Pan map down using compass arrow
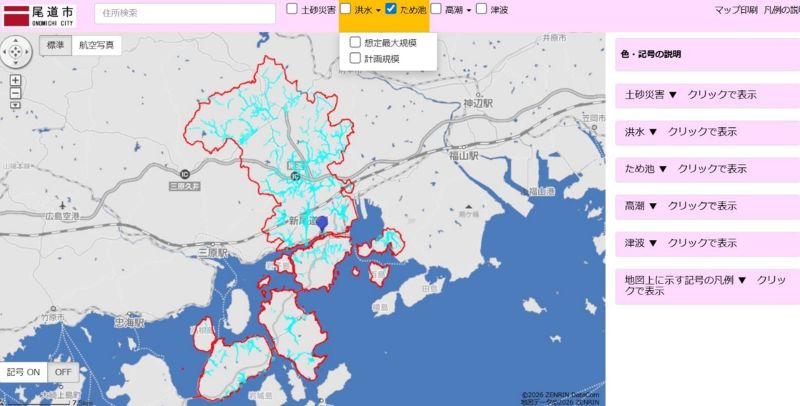The height and width of the screenshot is (406, 800). click(x=16, y=62)
